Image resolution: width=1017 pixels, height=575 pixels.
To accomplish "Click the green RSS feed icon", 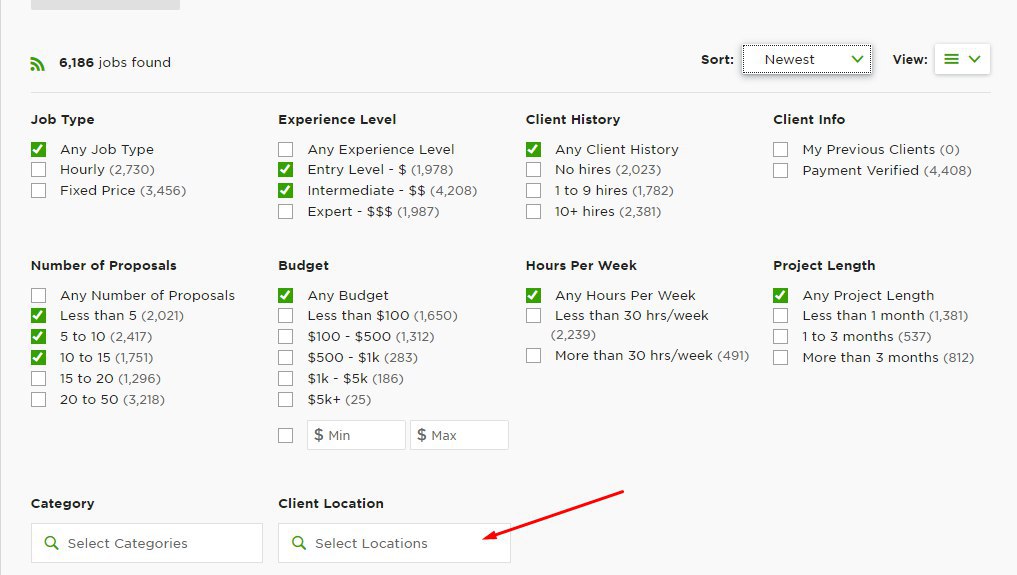I will click(38, 64).
